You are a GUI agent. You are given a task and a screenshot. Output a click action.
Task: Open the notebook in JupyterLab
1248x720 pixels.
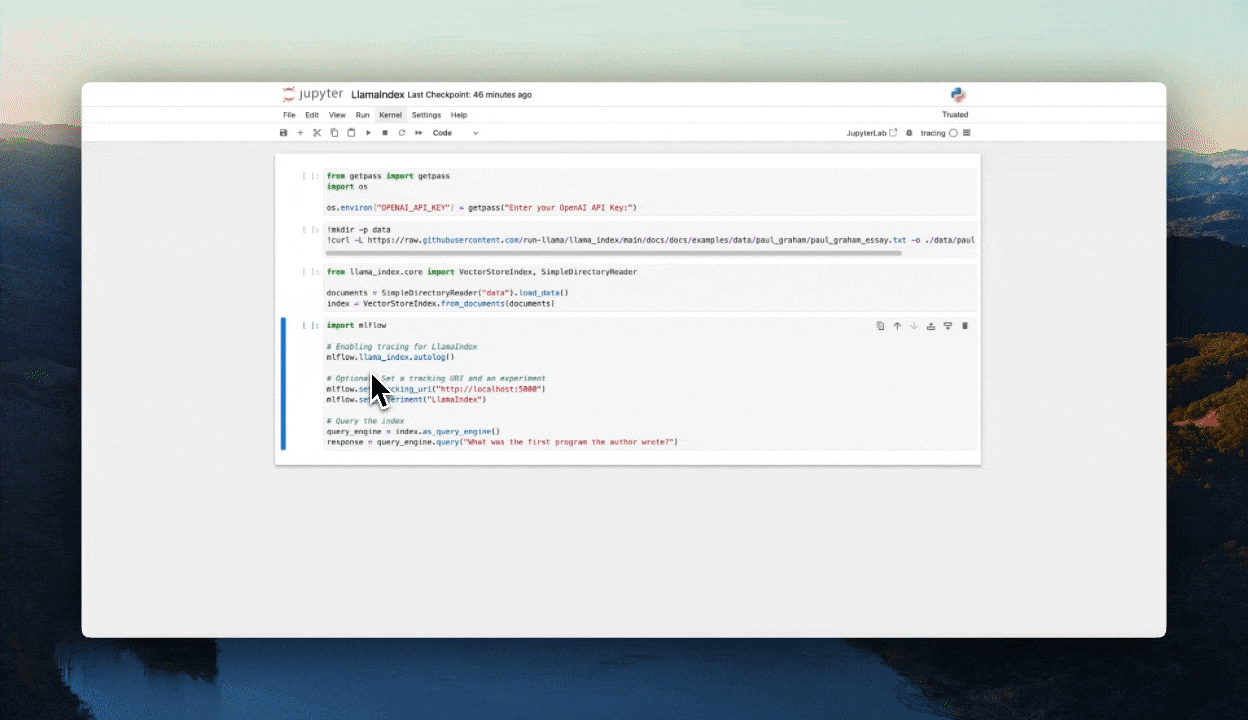click(x=871, y=133)
